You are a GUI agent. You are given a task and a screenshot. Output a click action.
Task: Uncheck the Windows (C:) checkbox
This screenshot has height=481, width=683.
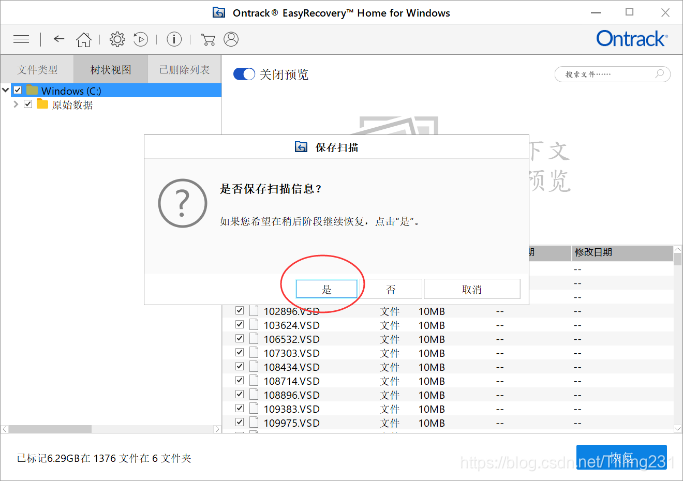[x=17, y=90]
